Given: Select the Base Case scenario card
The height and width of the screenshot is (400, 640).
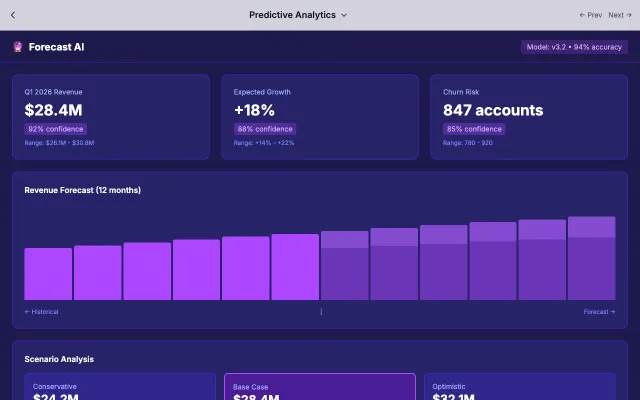Looking at the screenshot, I should pos(320,387).
